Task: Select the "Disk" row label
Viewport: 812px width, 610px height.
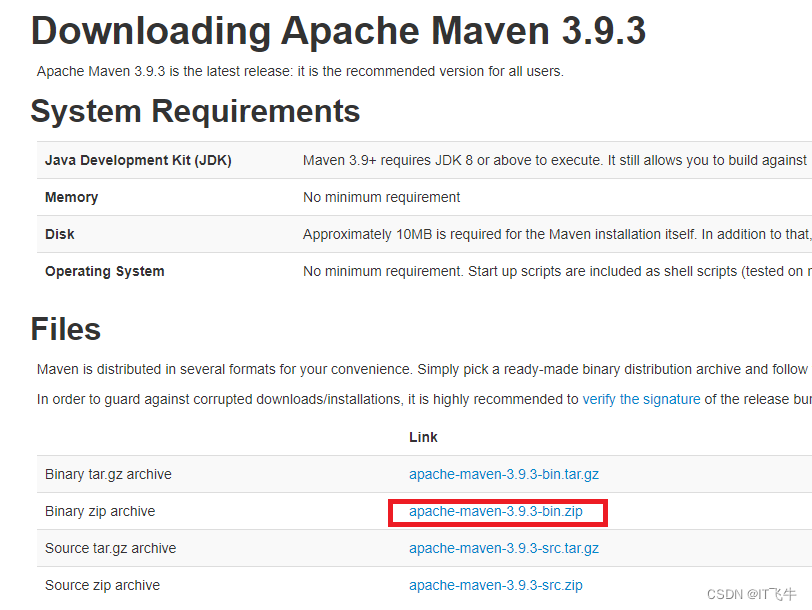Action: pyautogui.click(x=60, y=234)
